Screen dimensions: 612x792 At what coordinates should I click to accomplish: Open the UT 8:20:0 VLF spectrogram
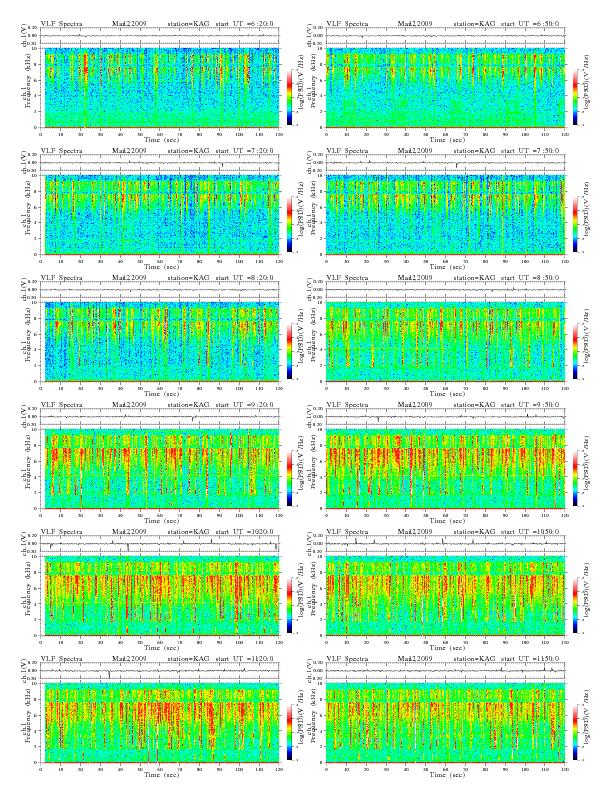click(160, 342)
